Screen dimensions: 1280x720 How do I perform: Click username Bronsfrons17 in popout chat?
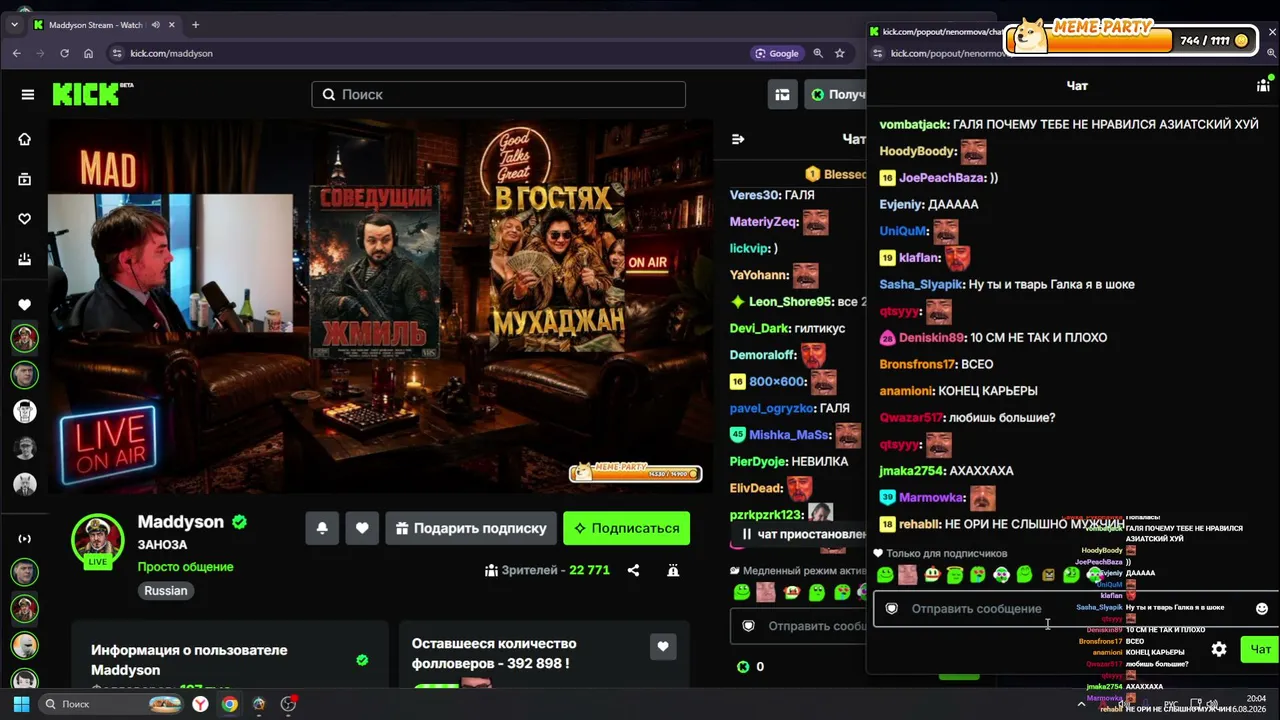click(918, 364)
